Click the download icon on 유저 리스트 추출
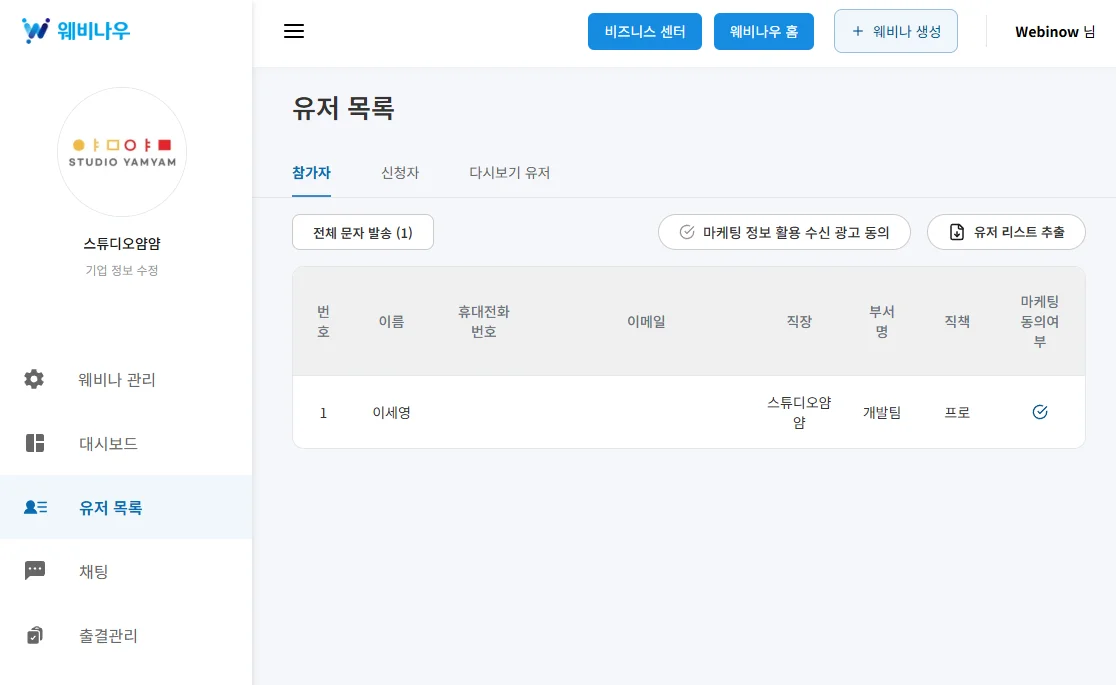 tap(957, 232)
